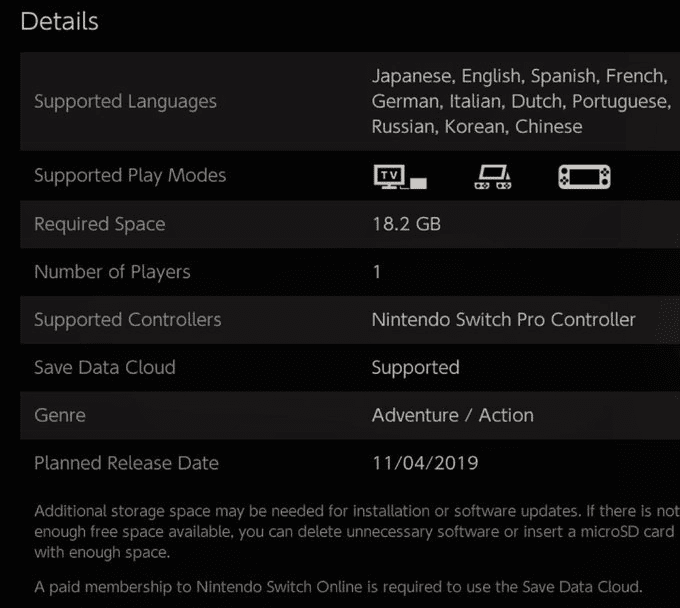Click the tabletop mode play icon
The height and width of the screenshot is (608, 680).
492,178
